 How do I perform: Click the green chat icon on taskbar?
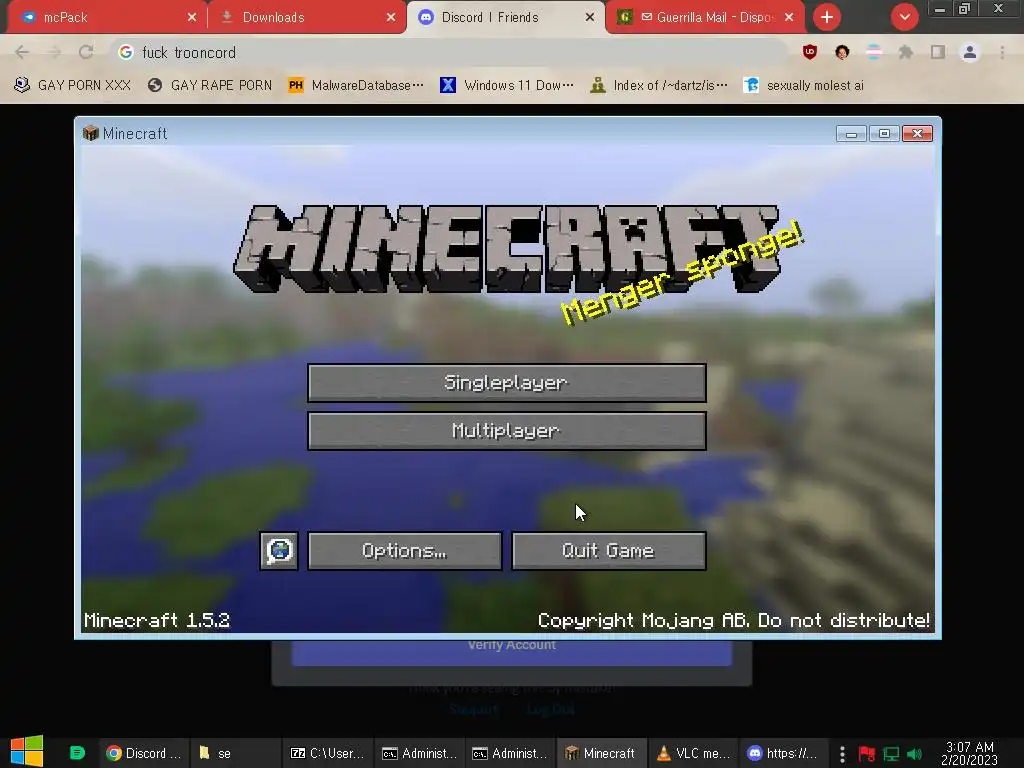pos(77,753)
